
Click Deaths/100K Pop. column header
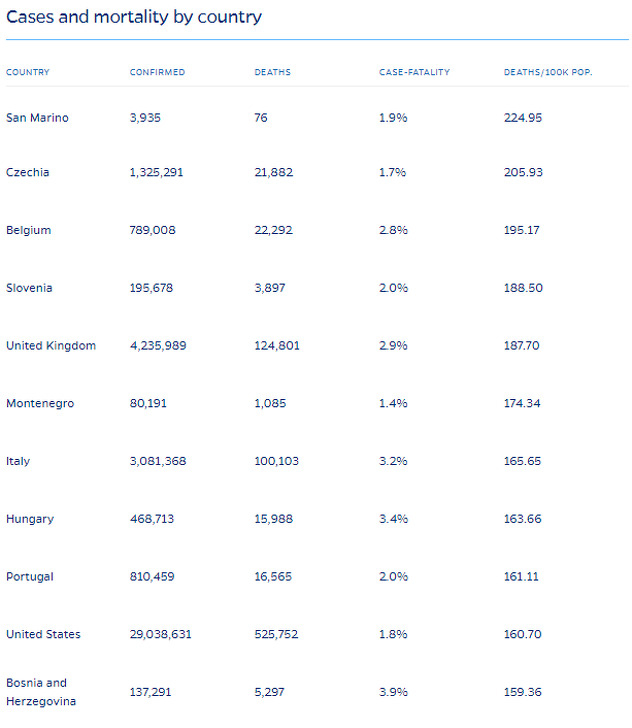click(548, 73)
